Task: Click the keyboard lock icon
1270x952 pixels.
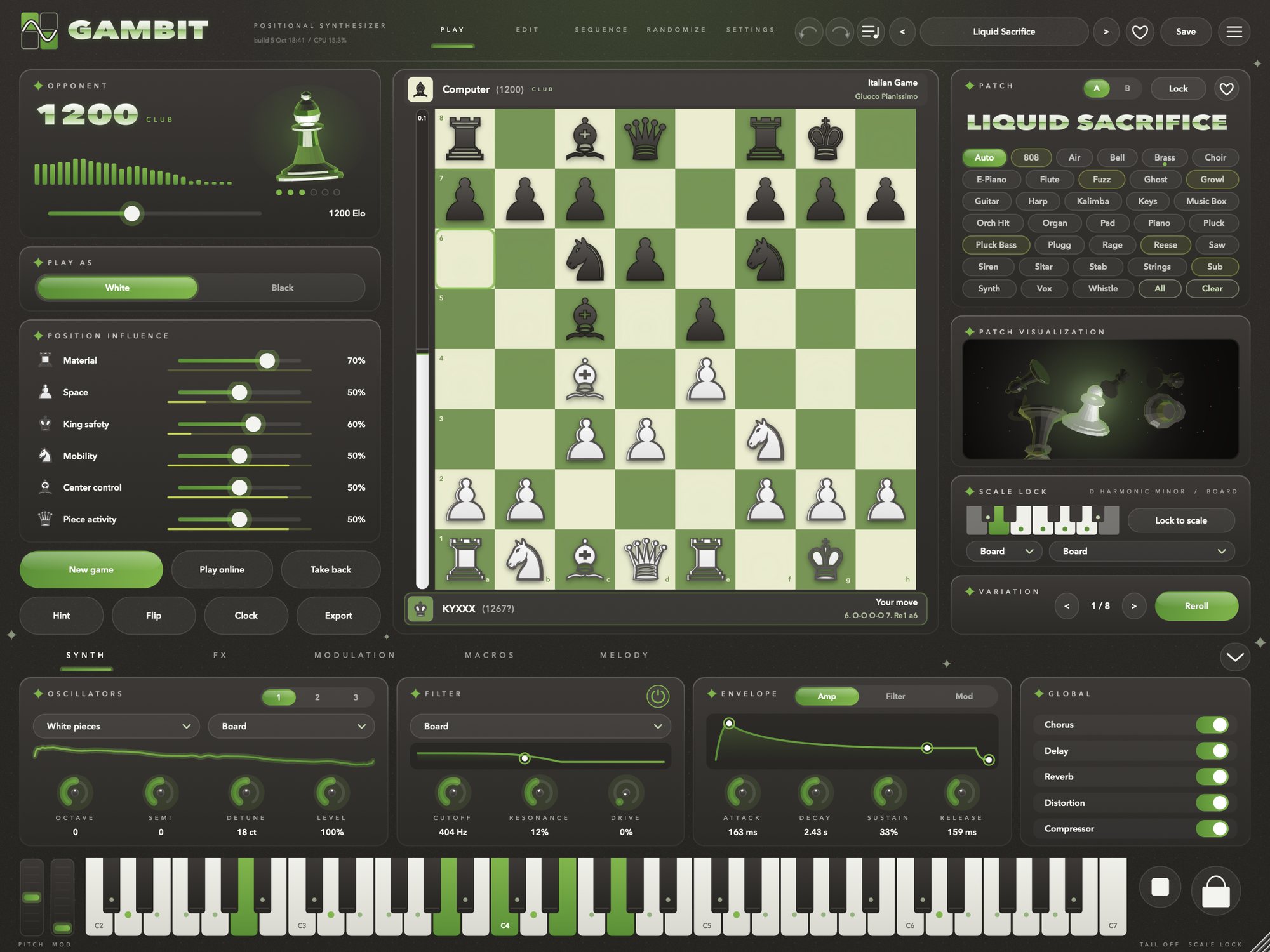Action: tap(1215, 891)
